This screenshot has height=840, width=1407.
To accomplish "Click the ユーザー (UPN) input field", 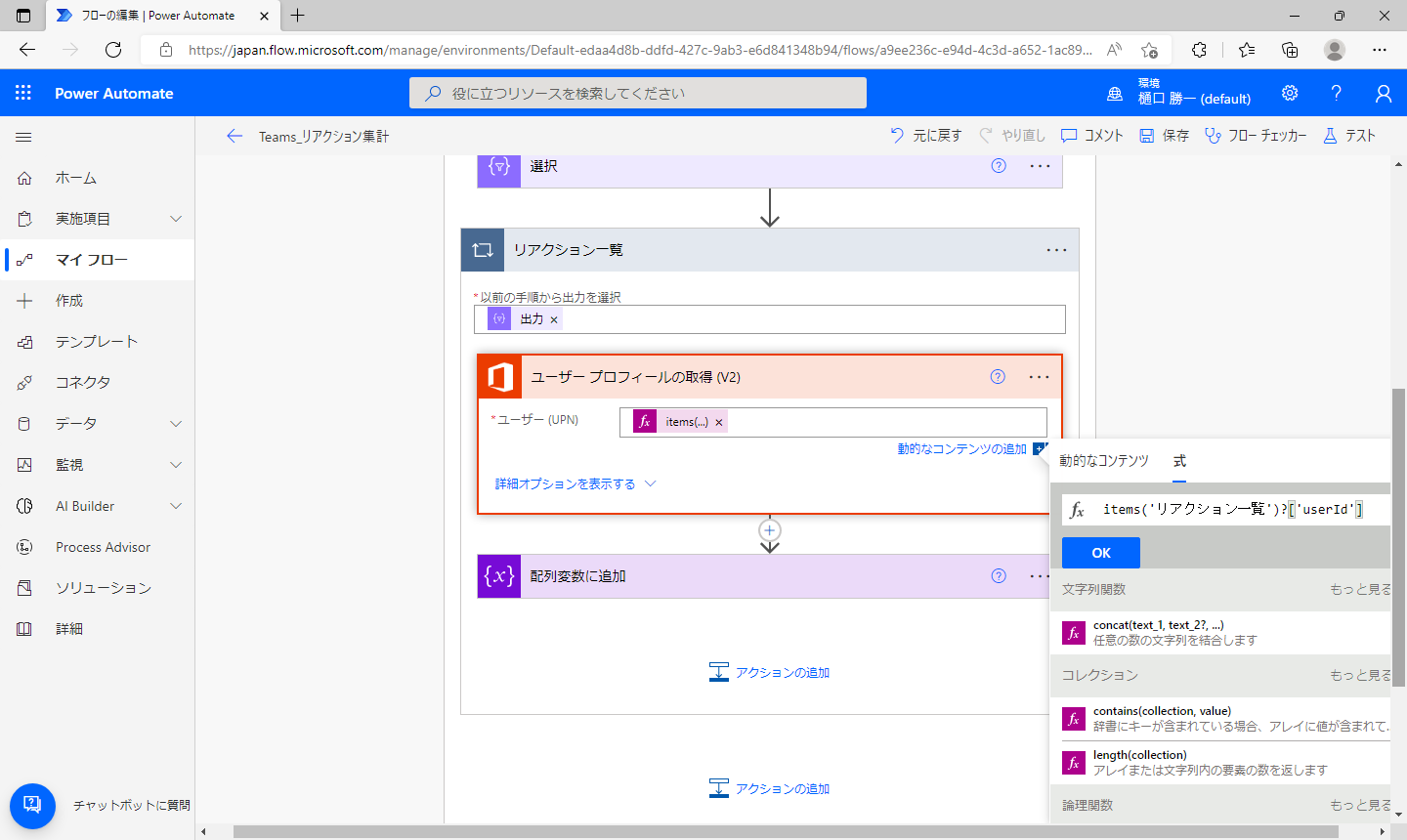I will click(x=833, y=422).
